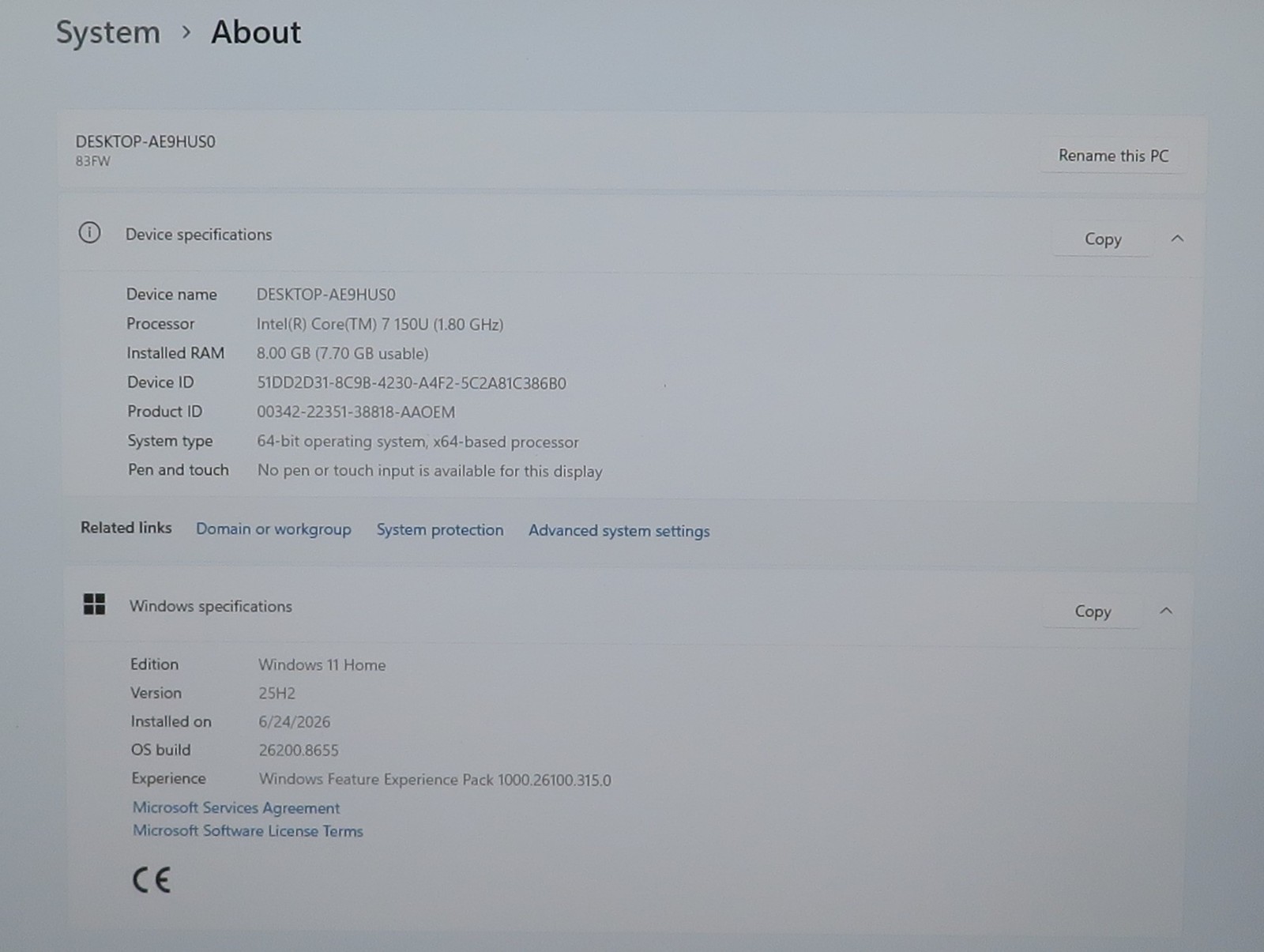Click the Windows logo icon beside Windows specifications

[x=94, y=604]
